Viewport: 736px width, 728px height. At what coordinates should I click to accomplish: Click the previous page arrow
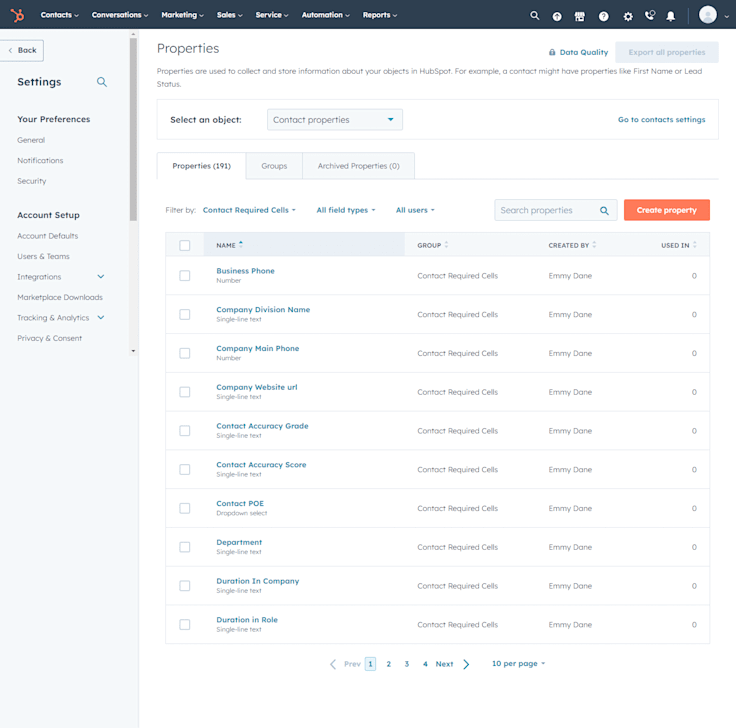(333, 664)
